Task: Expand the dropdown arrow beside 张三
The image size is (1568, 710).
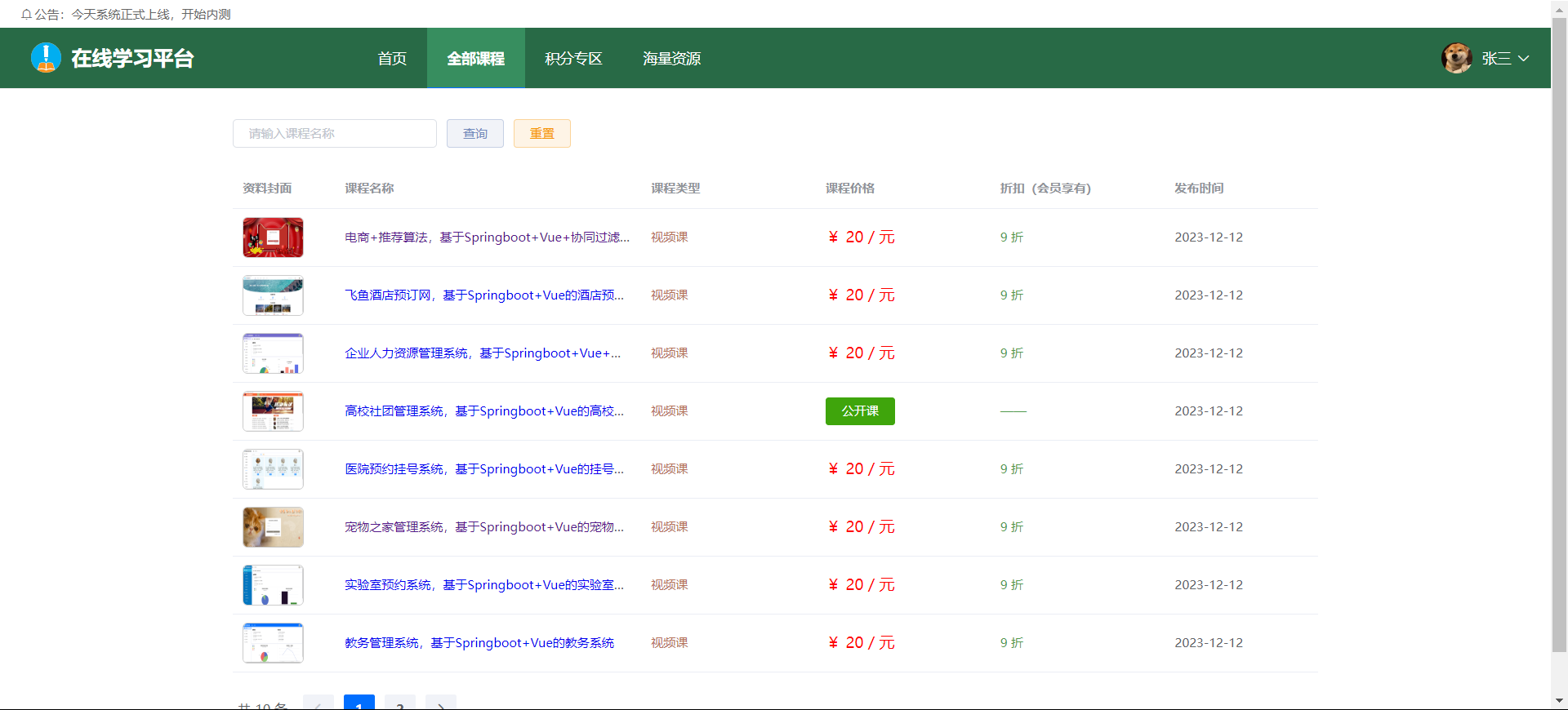Action: pyautogui.click(x=1523, y=59)
